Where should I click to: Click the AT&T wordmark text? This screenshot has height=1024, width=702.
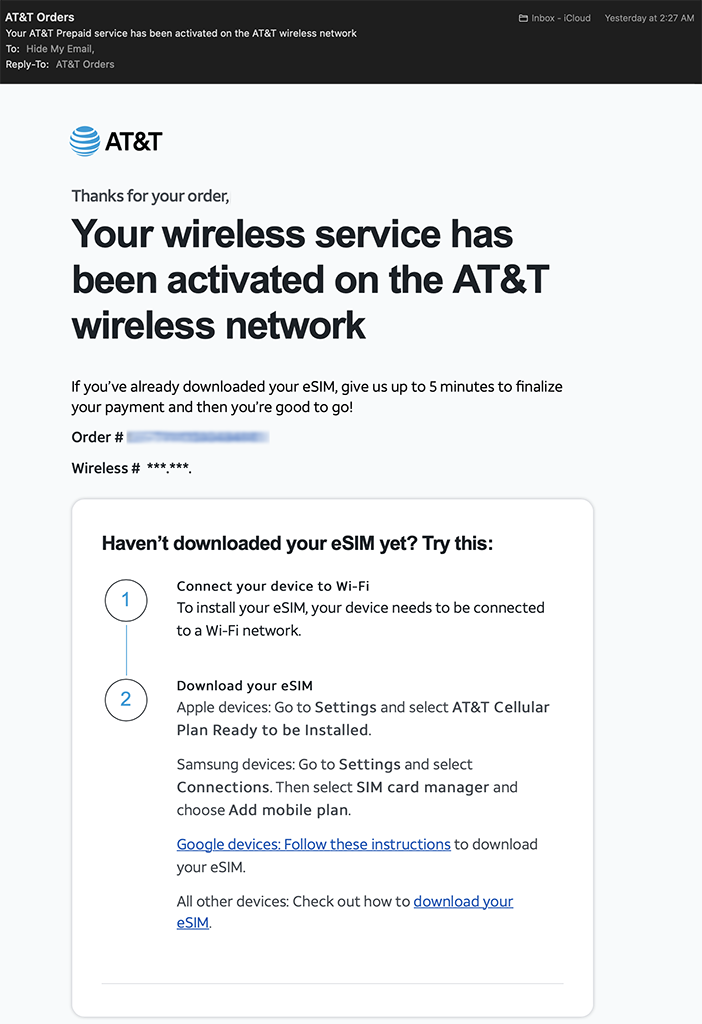pos(133,141)
